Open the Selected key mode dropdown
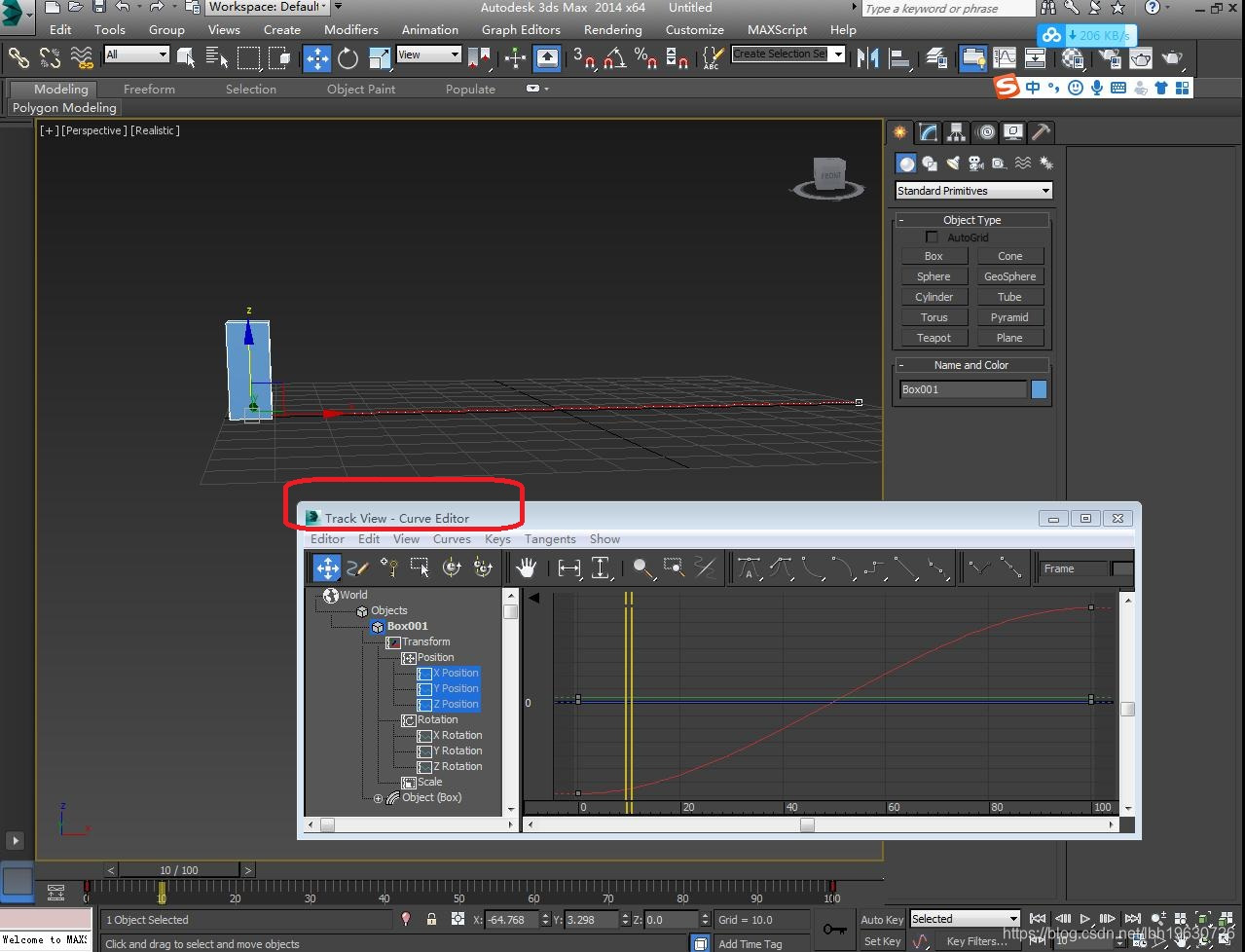Viewport: 1245px width, 952px height. pyautogui.click(x=966, y=919)
